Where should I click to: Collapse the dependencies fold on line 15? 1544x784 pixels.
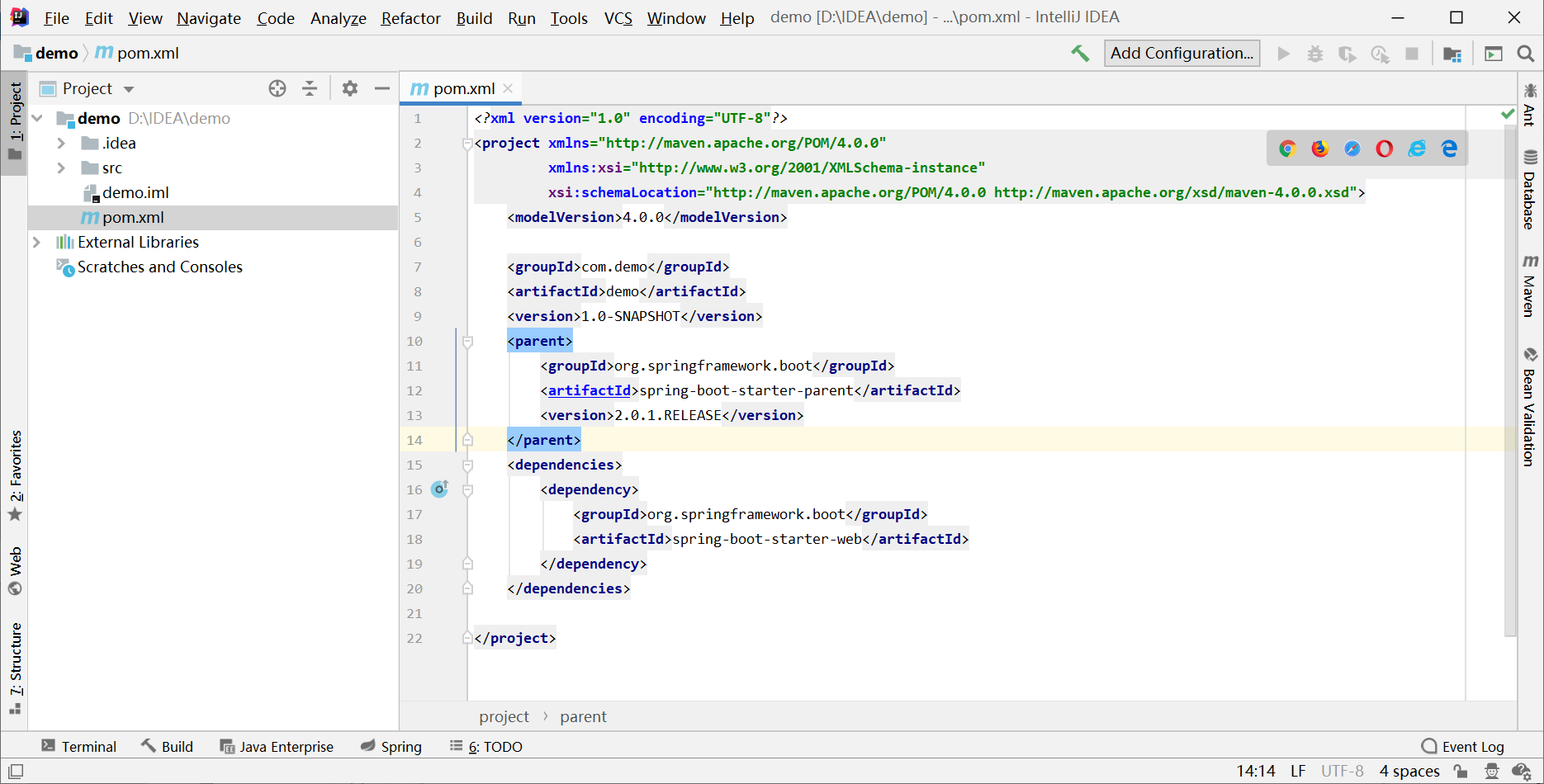[x=467, y=465]
